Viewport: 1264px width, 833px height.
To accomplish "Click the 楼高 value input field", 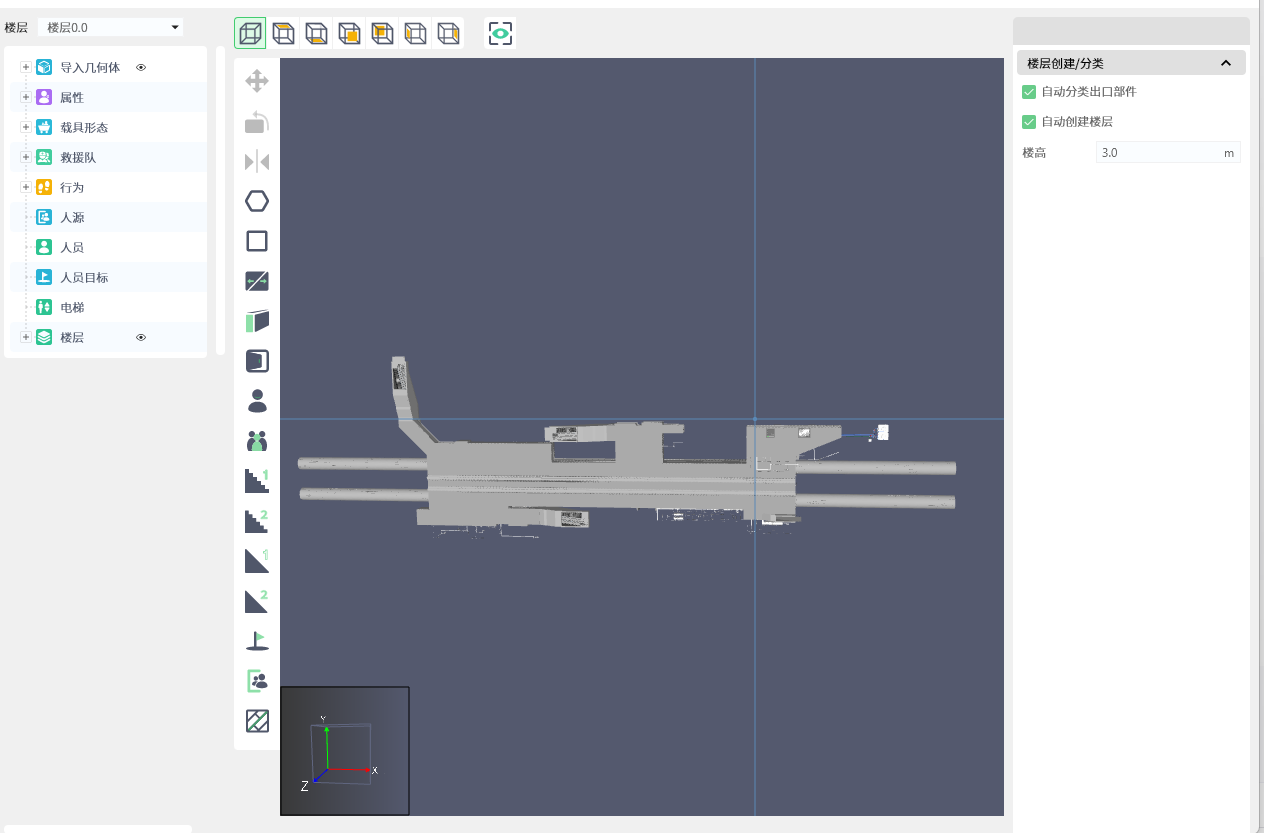I will (x=1168, y=153).
